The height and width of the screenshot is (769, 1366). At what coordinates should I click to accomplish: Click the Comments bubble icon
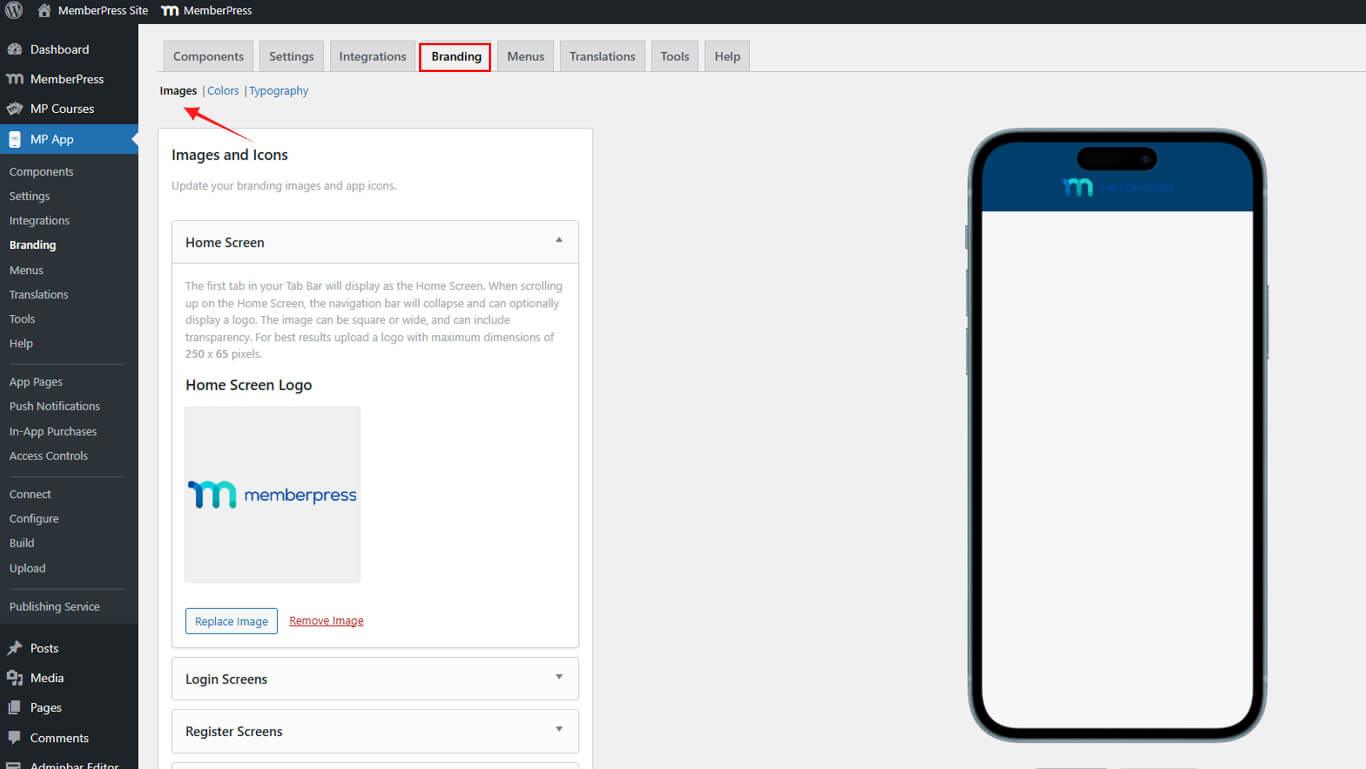pyautogui.click(x=15, y=738)
